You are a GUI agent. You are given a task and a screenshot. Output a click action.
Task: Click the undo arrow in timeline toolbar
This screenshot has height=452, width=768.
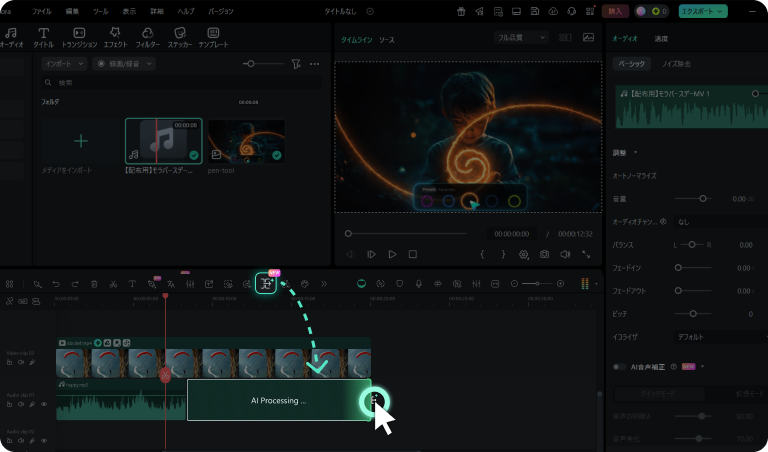(56, 284)
